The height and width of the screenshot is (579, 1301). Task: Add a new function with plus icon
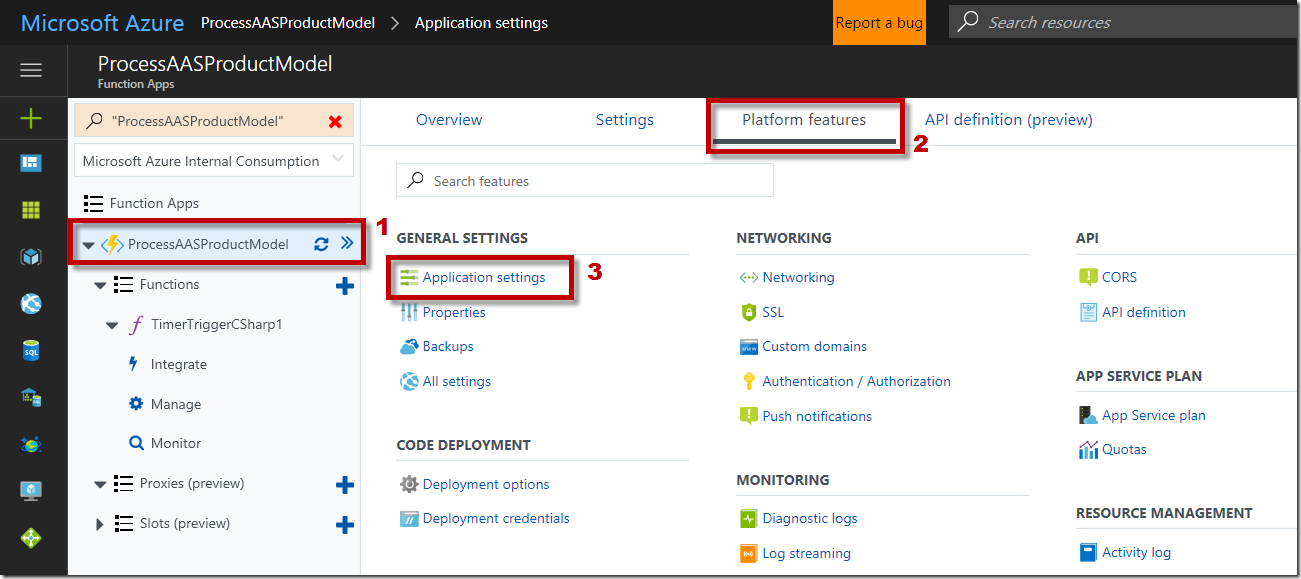coord(344,286)
